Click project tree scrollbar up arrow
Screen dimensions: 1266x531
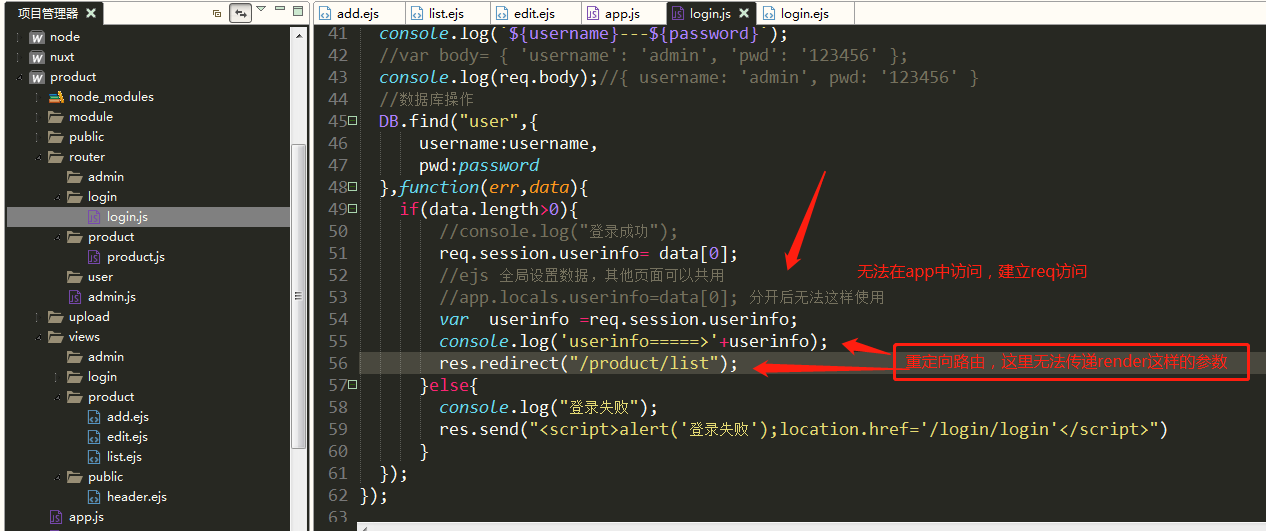299,34
